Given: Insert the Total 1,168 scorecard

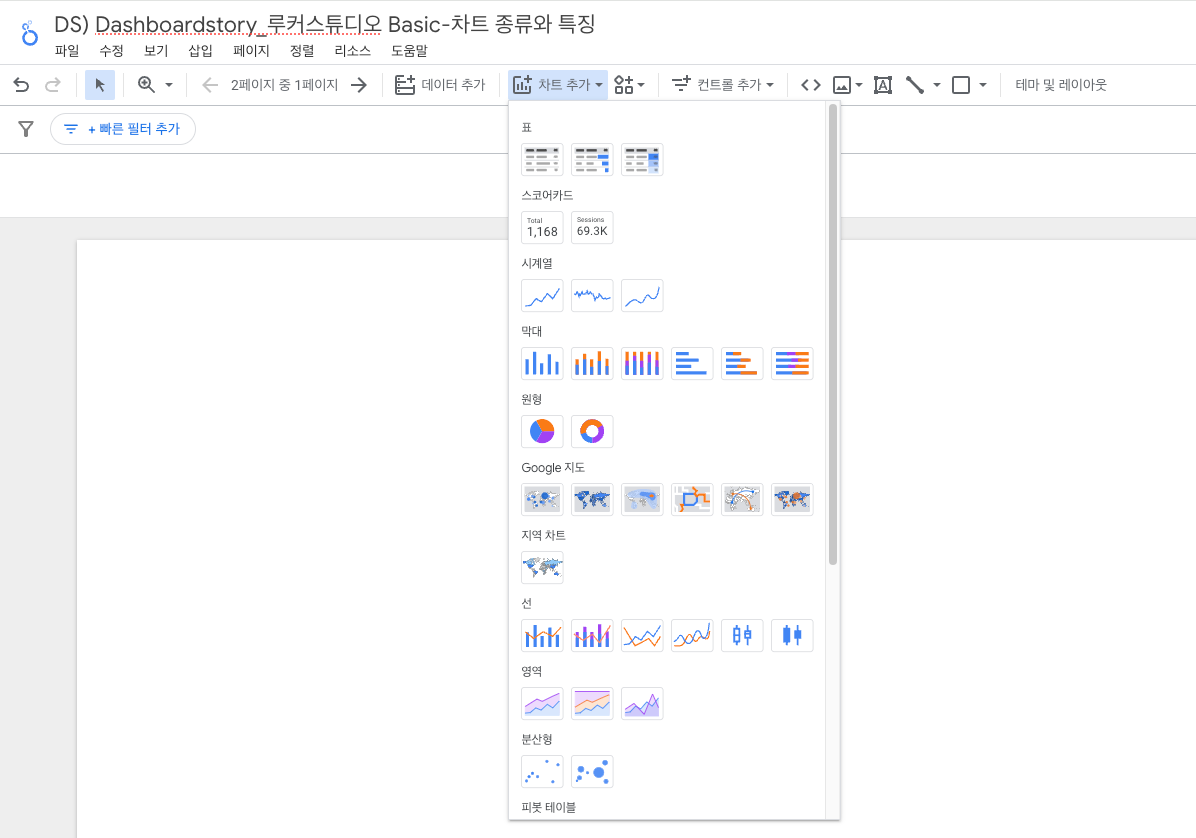Looking at the screenshot, I should pos(542,227).
